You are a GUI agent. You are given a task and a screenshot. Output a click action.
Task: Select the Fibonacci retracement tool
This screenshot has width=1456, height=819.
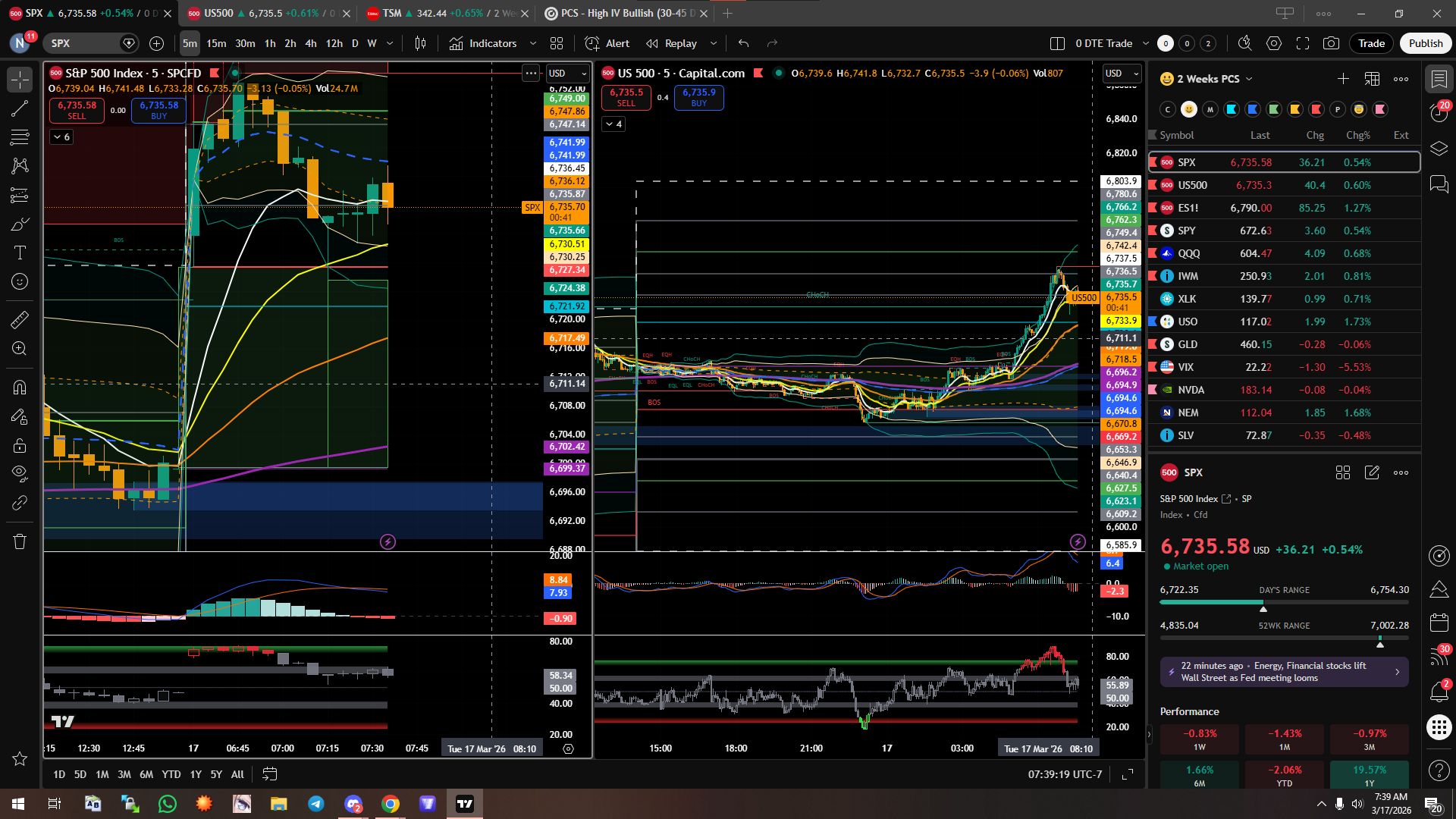tap(20, 137)
